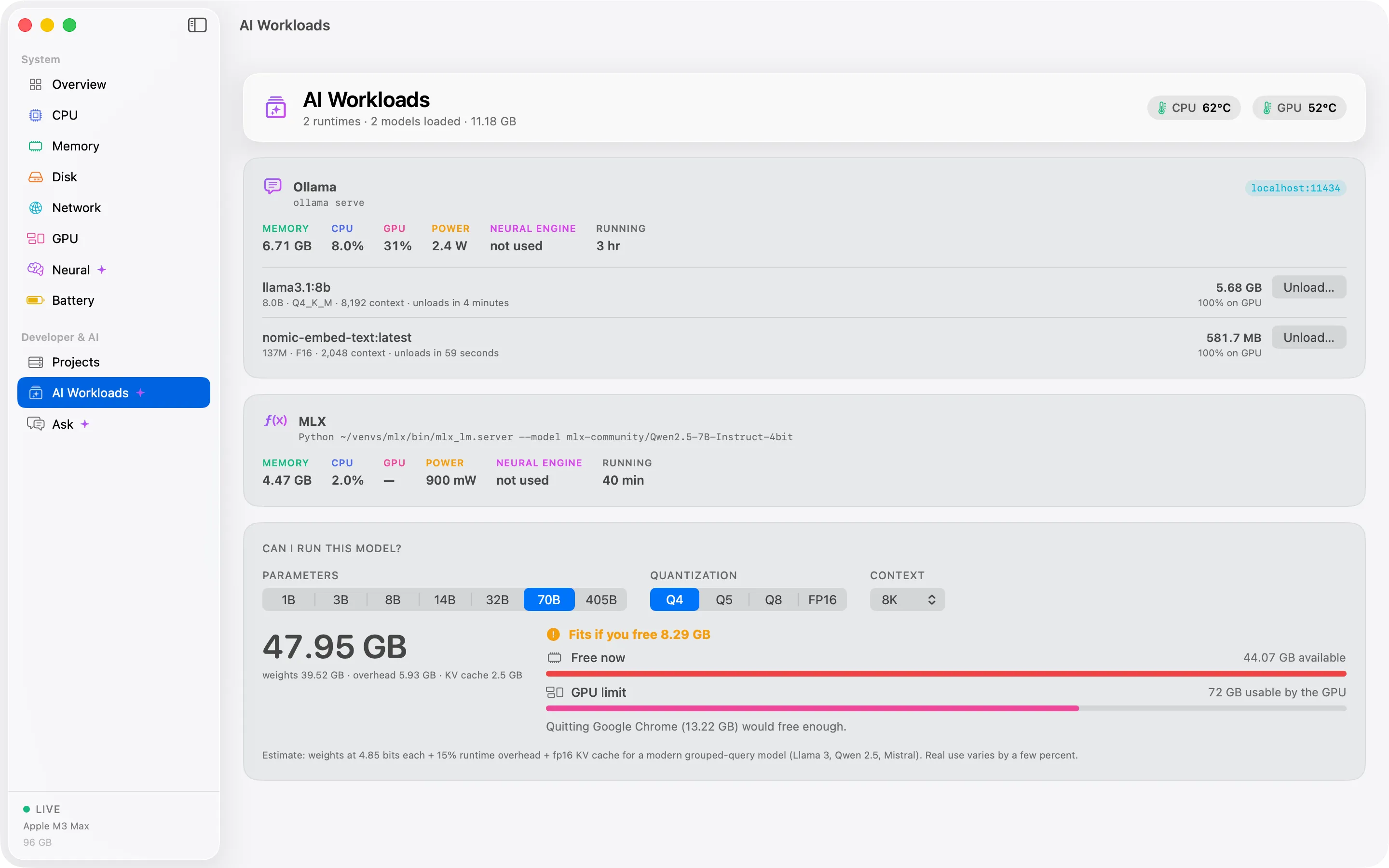Click the sparkle next to Ask
Screen dimensions: 1389x868
click(85, 424)
